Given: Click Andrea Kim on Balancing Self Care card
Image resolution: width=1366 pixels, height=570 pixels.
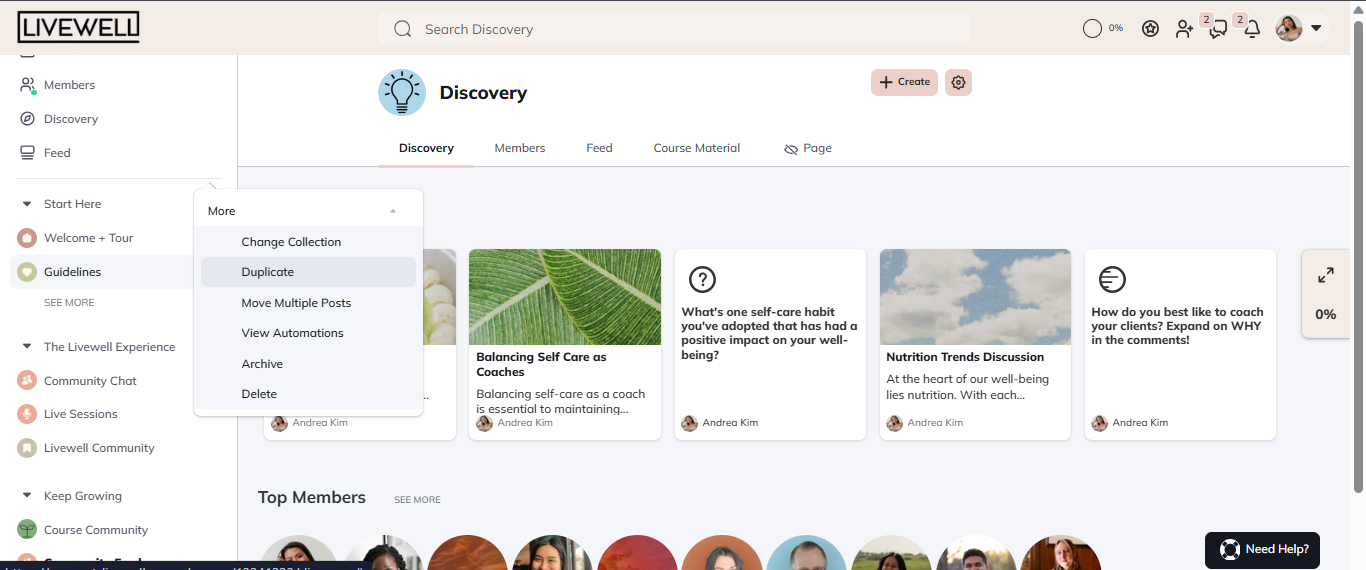Looking at the screenshot, I should pyautogui.click(x=525, y=423).
